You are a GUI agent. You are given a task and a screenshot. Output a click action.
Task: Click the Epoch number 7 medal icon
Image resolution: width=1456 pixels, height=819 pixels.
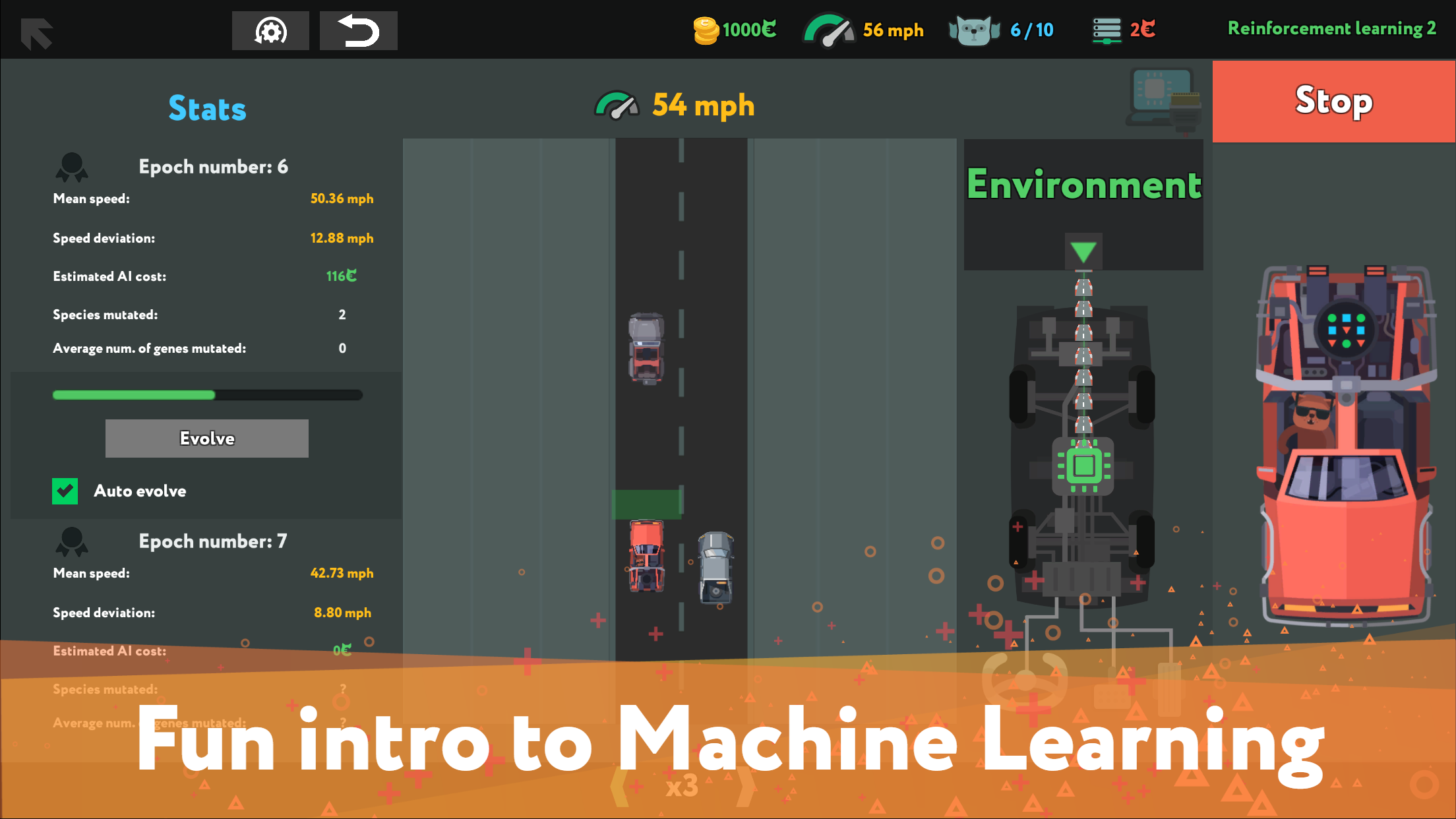71,542
